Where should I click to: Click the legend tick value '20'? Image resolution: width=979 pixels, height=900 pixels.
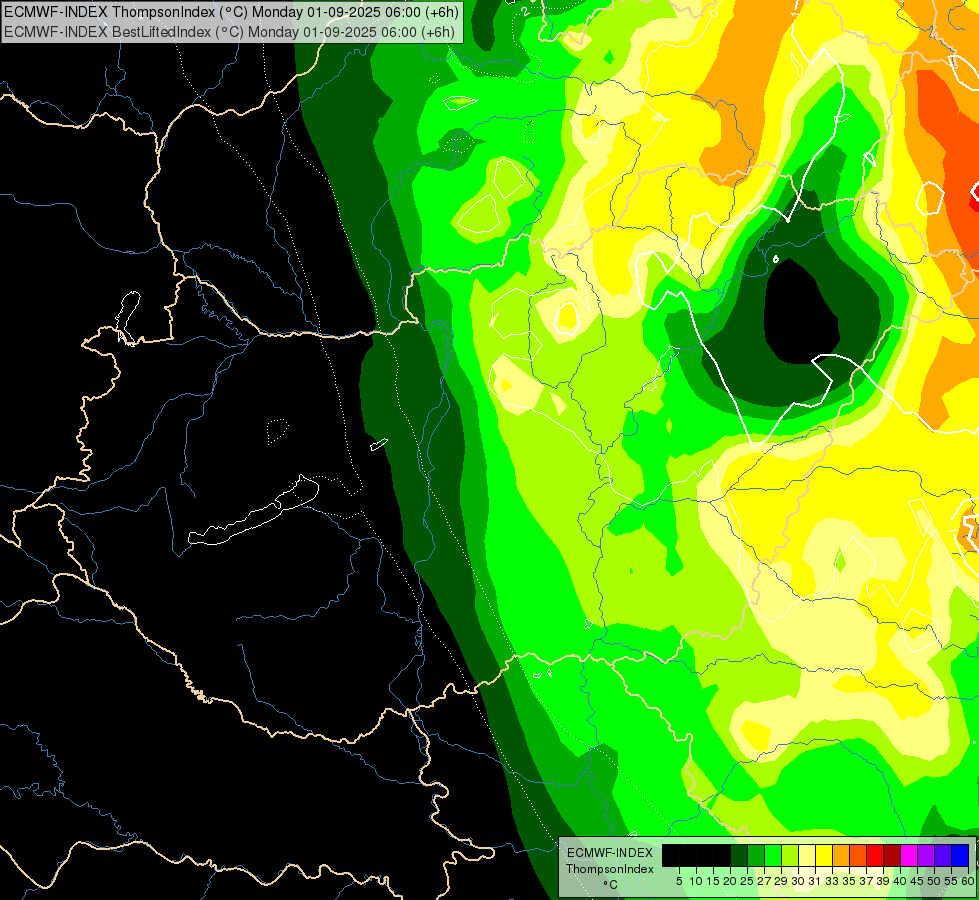click(x=731, y=881)
